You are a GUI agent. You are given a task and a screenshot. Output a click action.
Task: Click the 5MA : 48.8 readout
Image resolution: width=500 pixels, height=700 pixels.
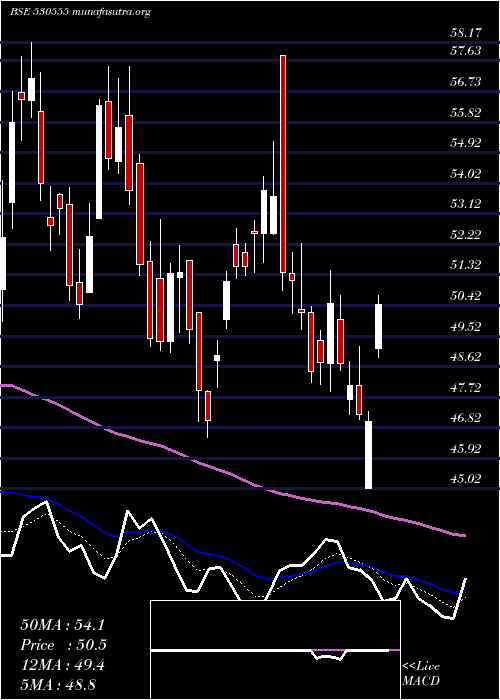pyautogui.click(x=59, y=685)
